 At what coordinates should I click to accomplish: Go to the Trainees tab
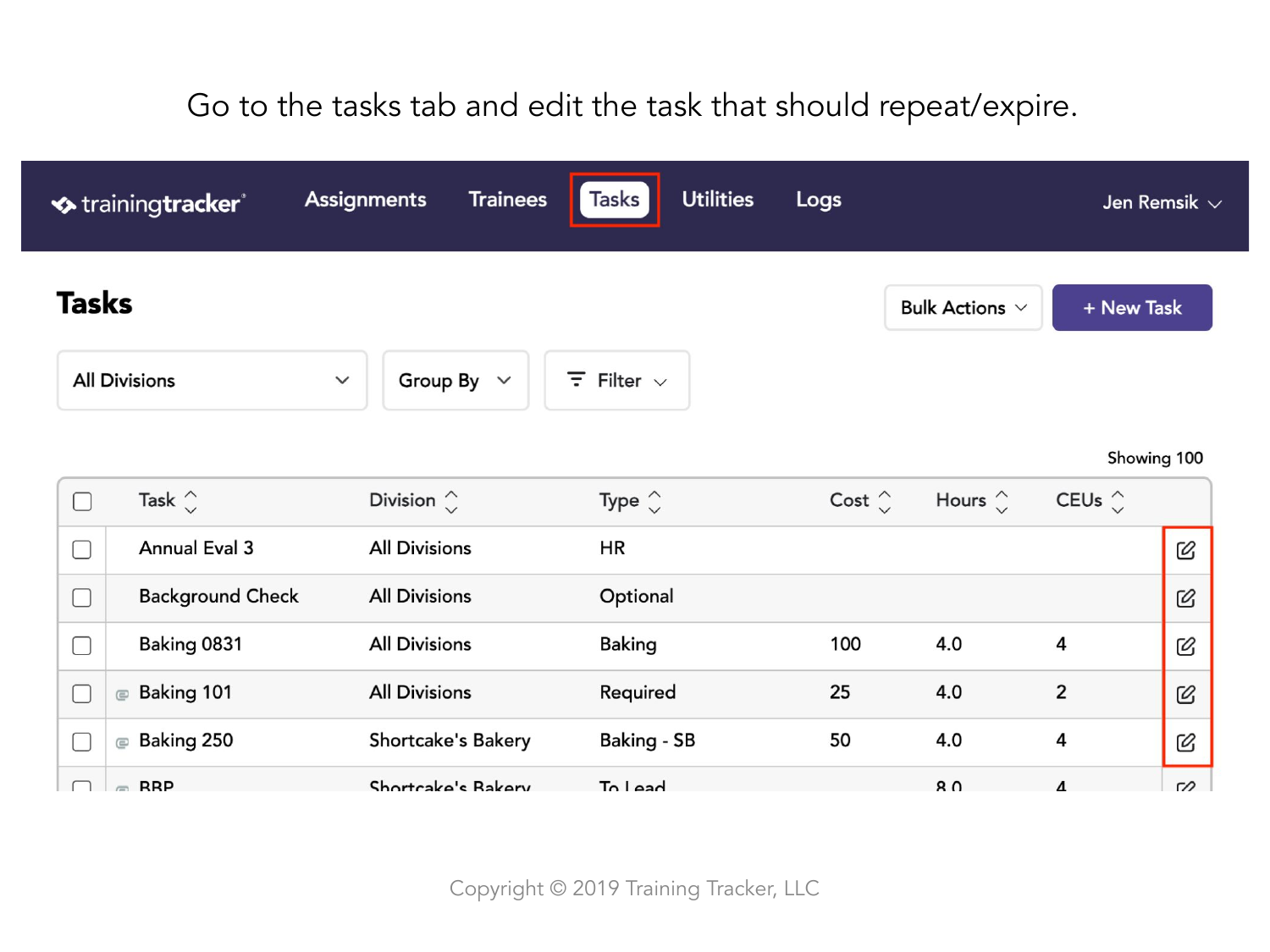click(508, 200)
